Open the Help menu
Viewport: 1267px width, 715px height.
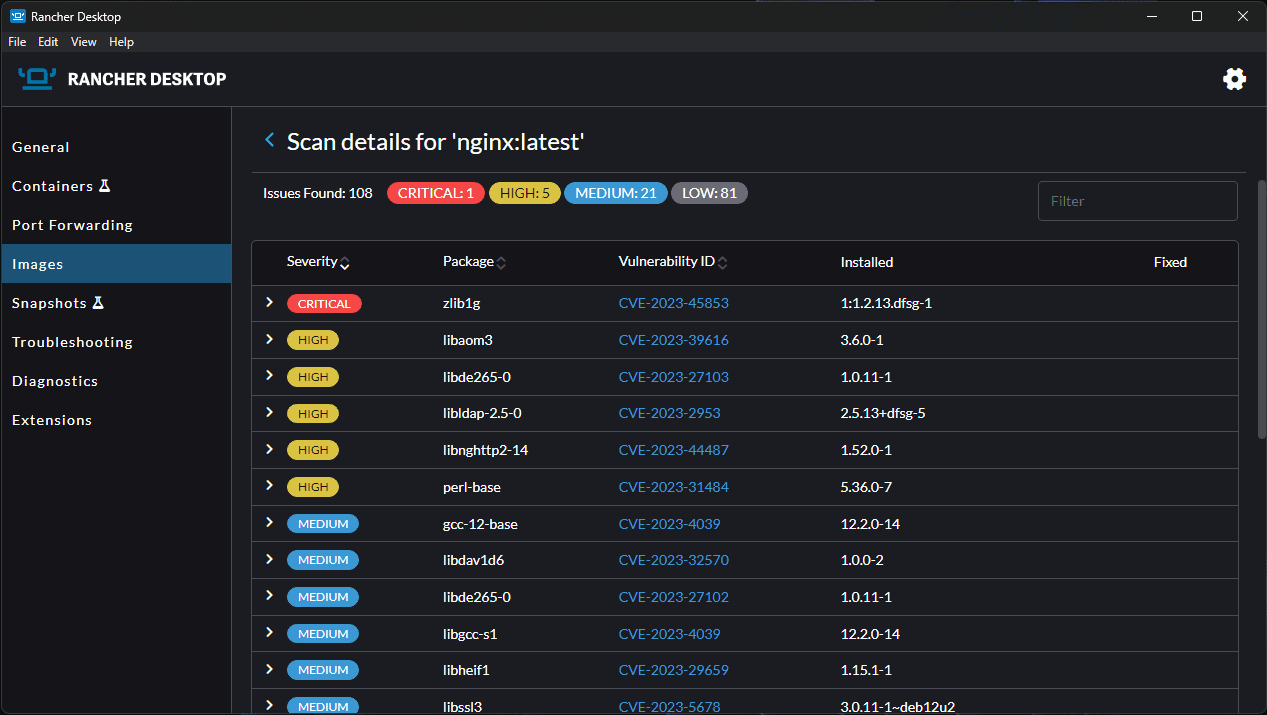coord(121,42)
